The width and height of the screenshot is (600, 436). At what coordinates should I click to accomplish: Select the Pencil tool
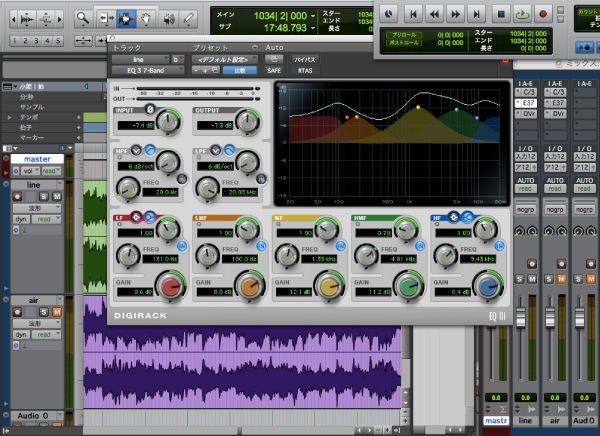(x=189, y=18)
